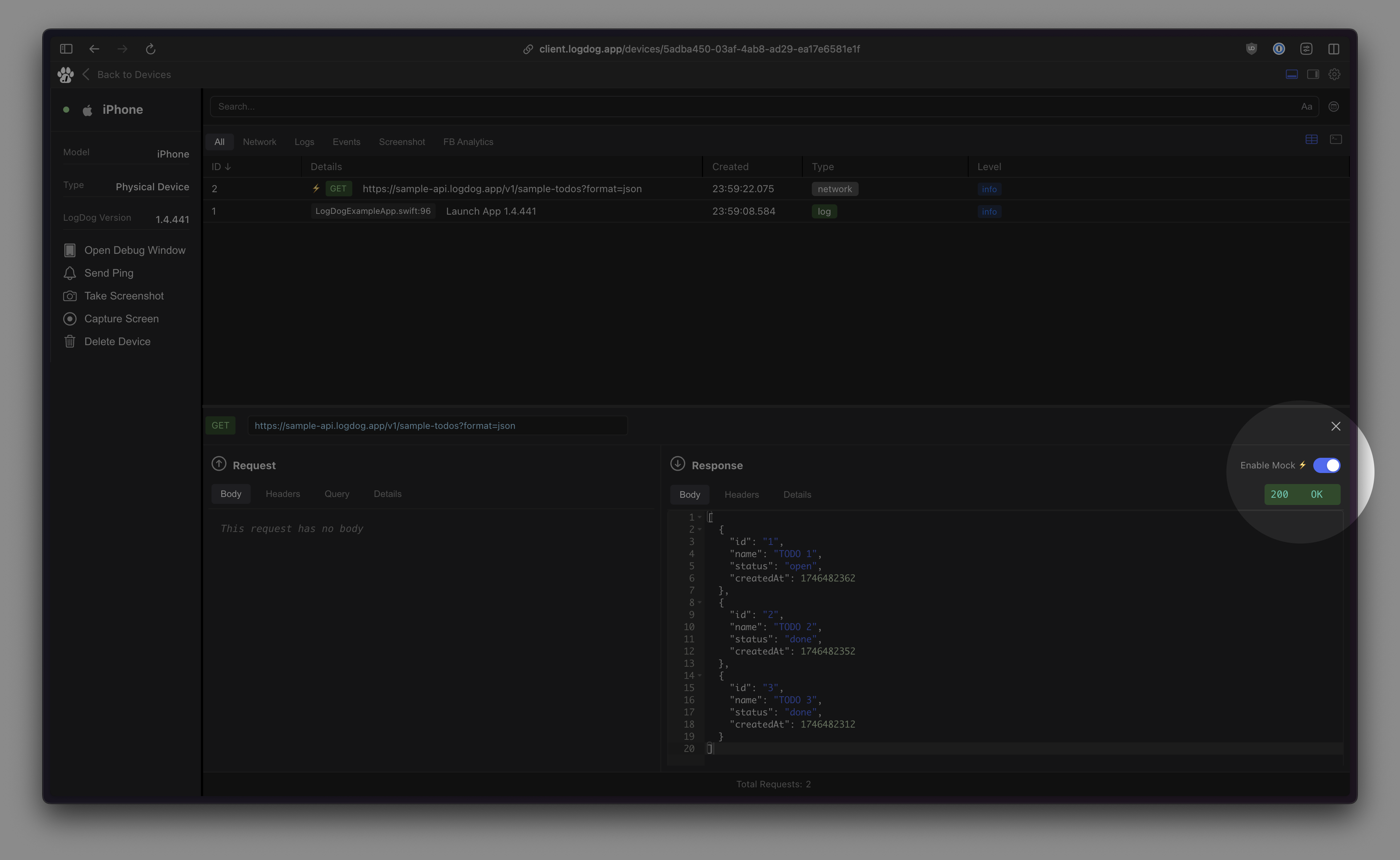Click the request URL field in detail panel
This screenshot has height=860, width=1400.
coord(437,425)
